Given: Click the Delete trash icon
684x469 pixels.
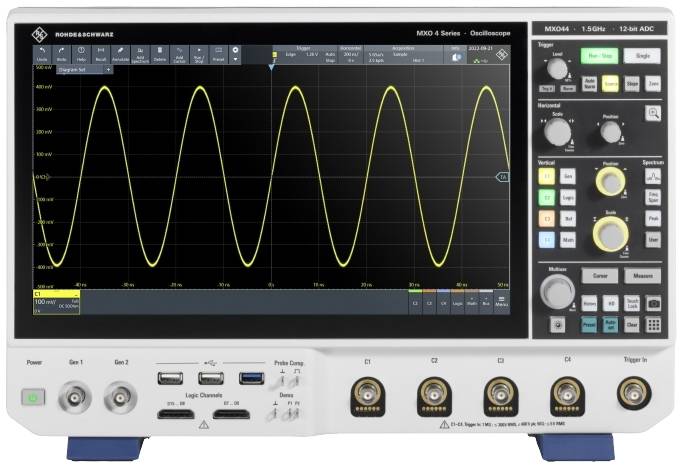Looking at the screenshot, I should (159, 52).
